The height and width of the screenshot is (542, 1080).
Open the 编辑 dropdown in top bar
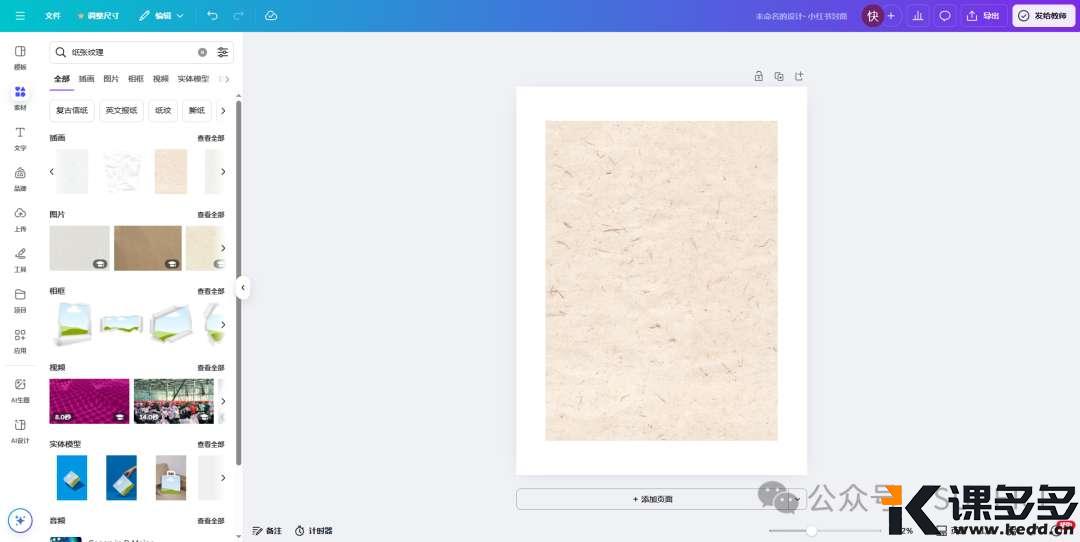point(160,16)
